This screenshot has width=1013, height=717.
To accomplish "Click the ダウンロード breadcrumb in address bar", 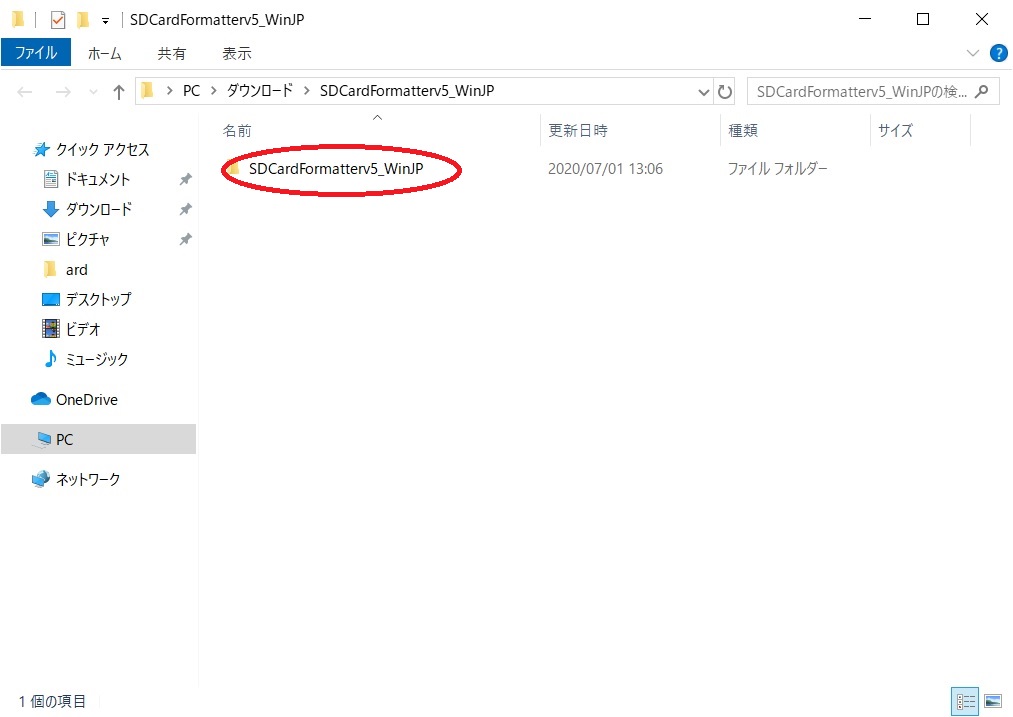I will coord(260,91).
